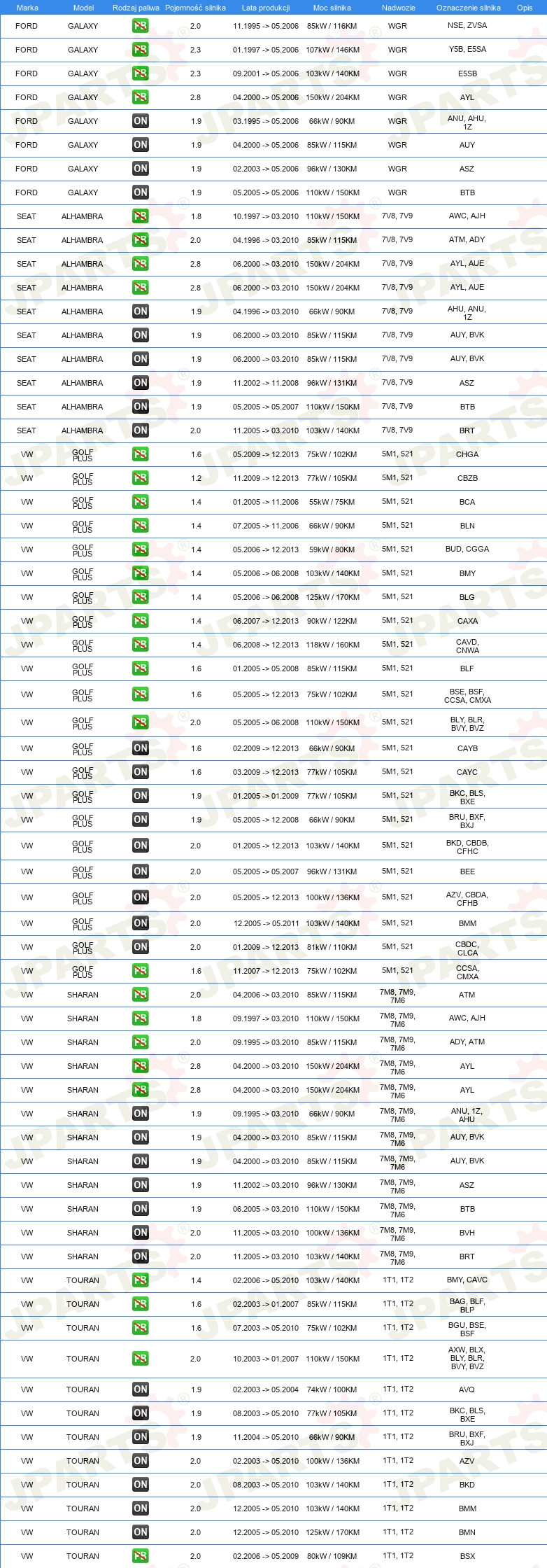Click the Opis column header
Viewport: 547px width, 1568px height.
[525, 8]
